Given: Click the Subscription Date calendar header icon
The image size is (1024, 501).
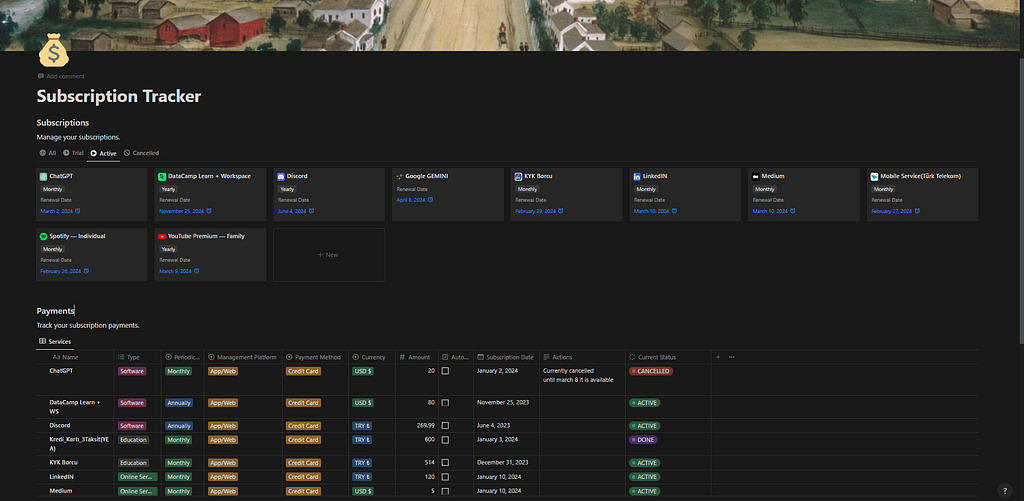Looking at the screenshot, I should point(481,357).
